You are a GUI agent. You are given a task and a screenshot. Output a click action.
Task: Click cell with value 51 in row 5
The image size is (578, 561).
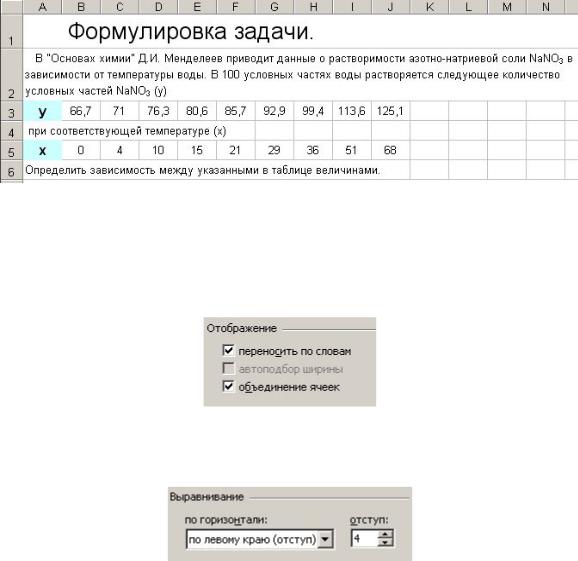(x=352, y=150)
